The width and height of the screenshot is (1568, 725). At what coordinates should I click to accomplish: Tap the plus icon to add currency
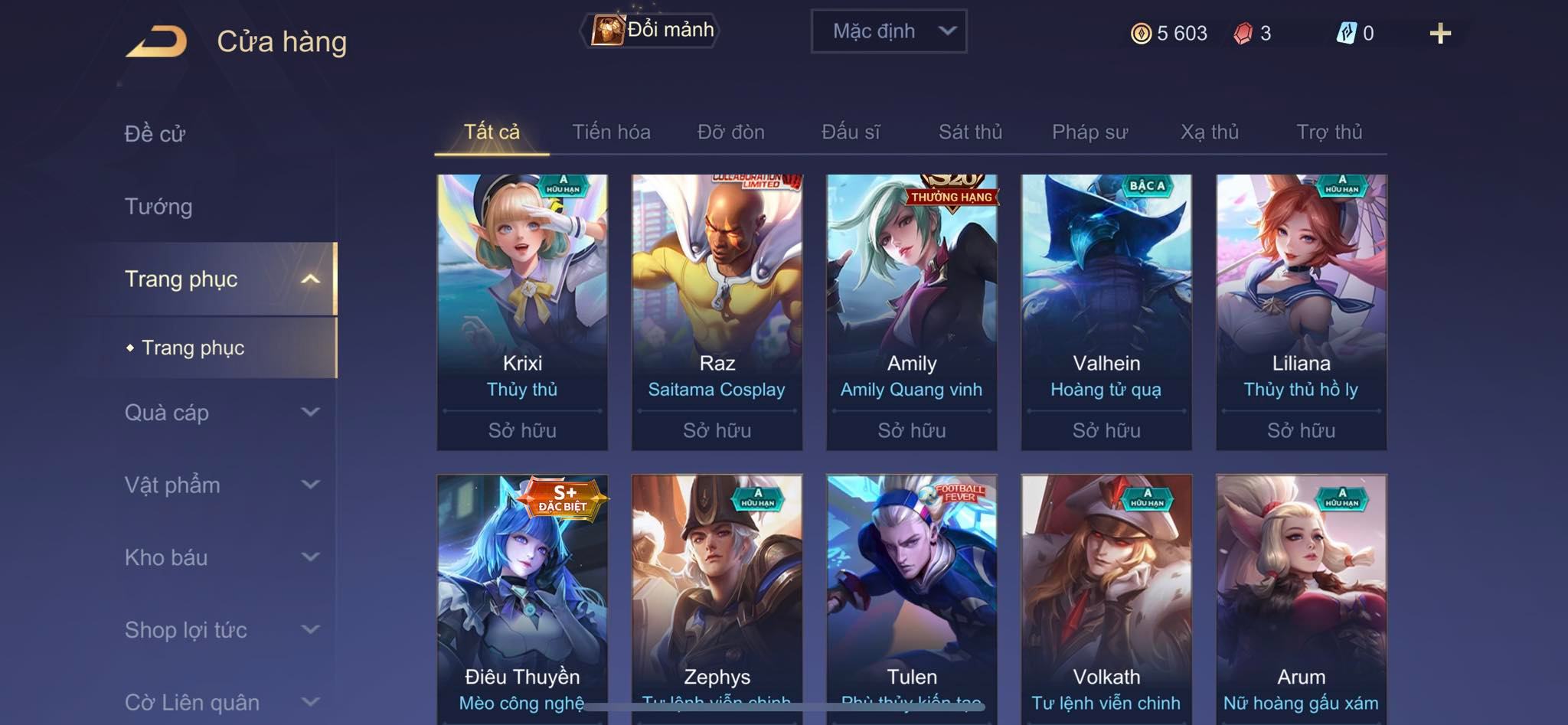click(1440, 33)
